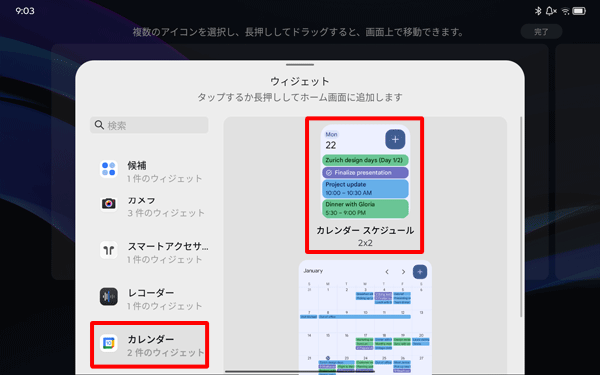
Task: Tap the Dinner with Gloria event
Action: tap(365, 209)
